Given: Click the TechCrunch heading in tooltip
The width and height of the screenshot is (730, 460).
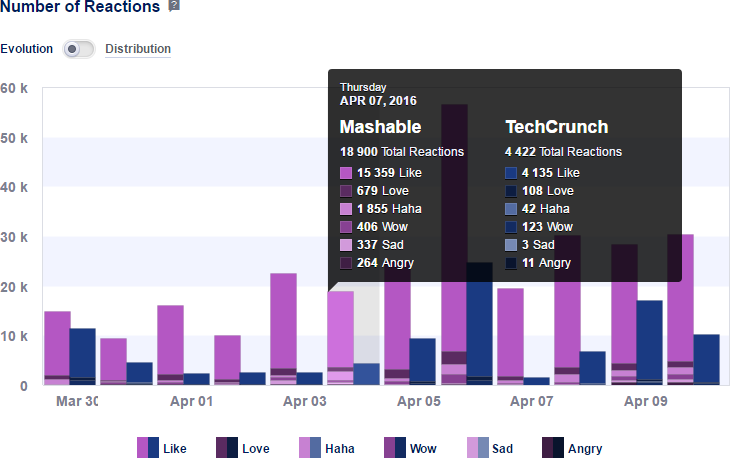Looking at the screenshot, I should 557,127.
